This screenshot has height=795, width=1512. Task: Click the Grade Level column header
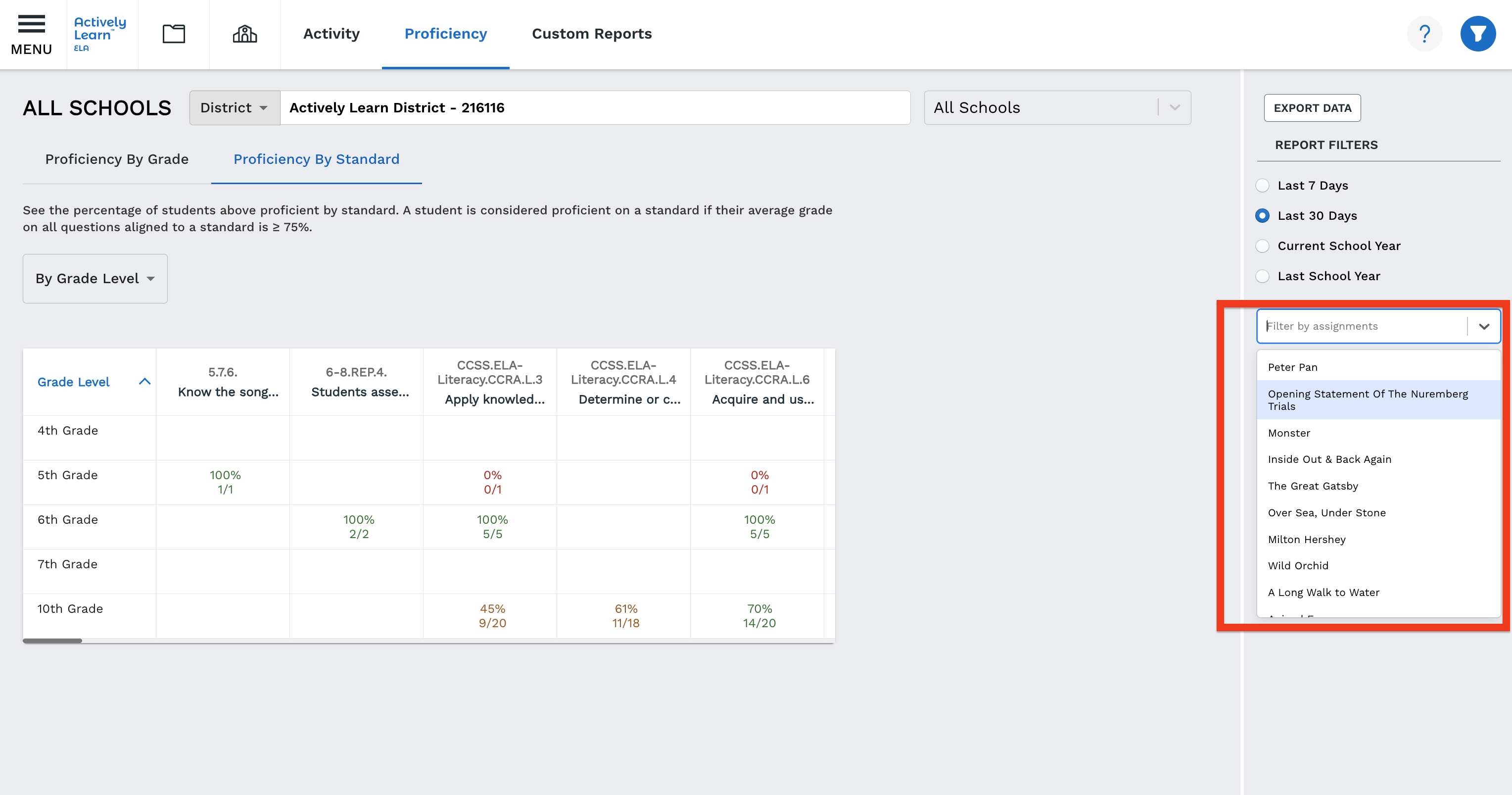pyautogui.click(x=89, y=382)
